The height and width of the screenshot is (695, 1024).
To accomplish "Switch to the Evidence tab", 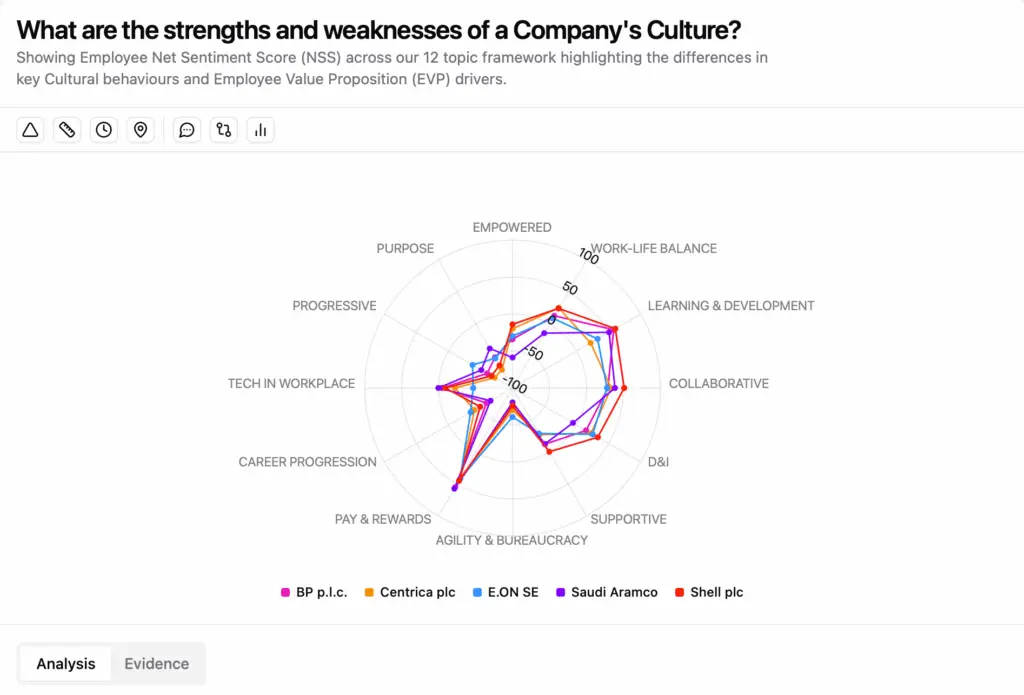I will coord(156,663).
